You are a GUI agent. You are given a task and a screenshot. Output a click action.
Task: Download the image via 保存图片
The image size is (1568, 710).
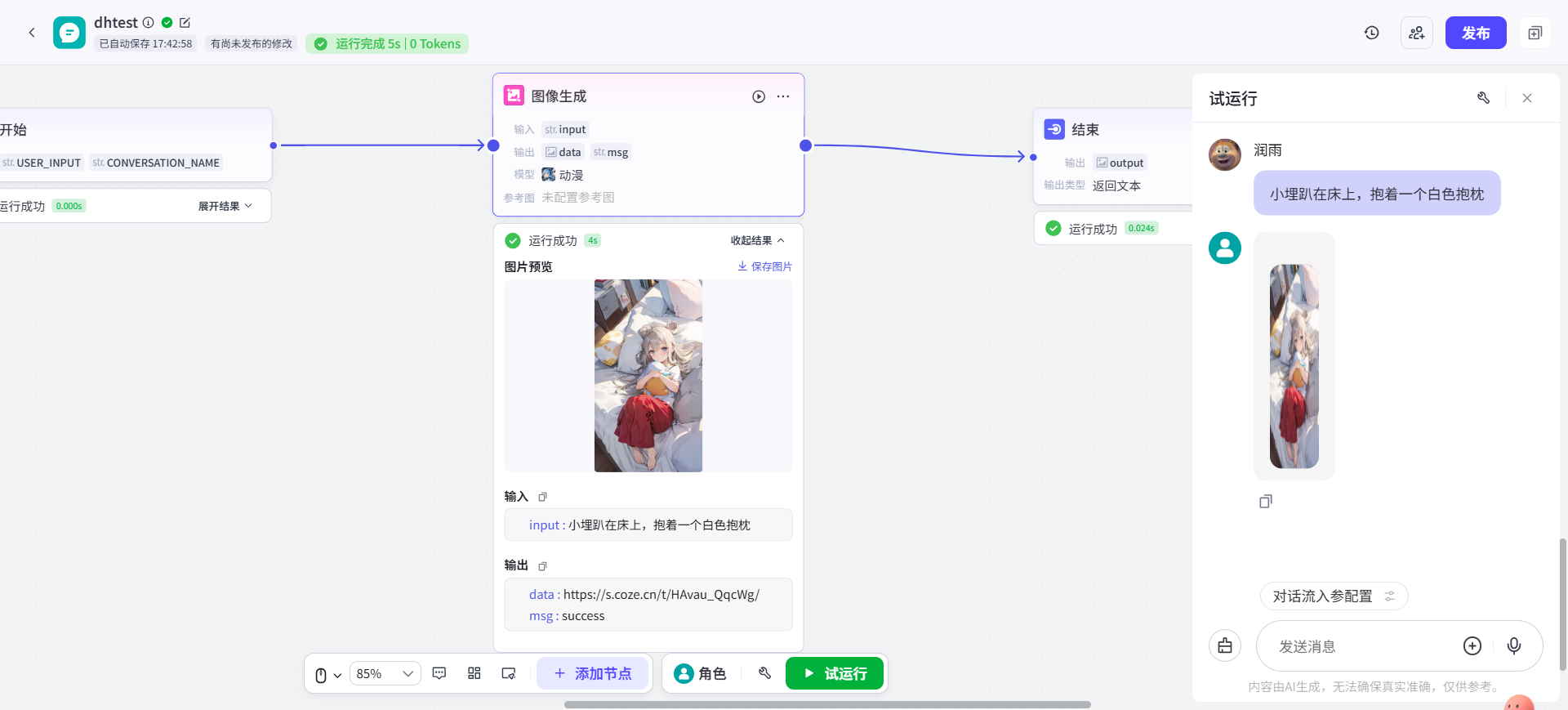point(765,266)
